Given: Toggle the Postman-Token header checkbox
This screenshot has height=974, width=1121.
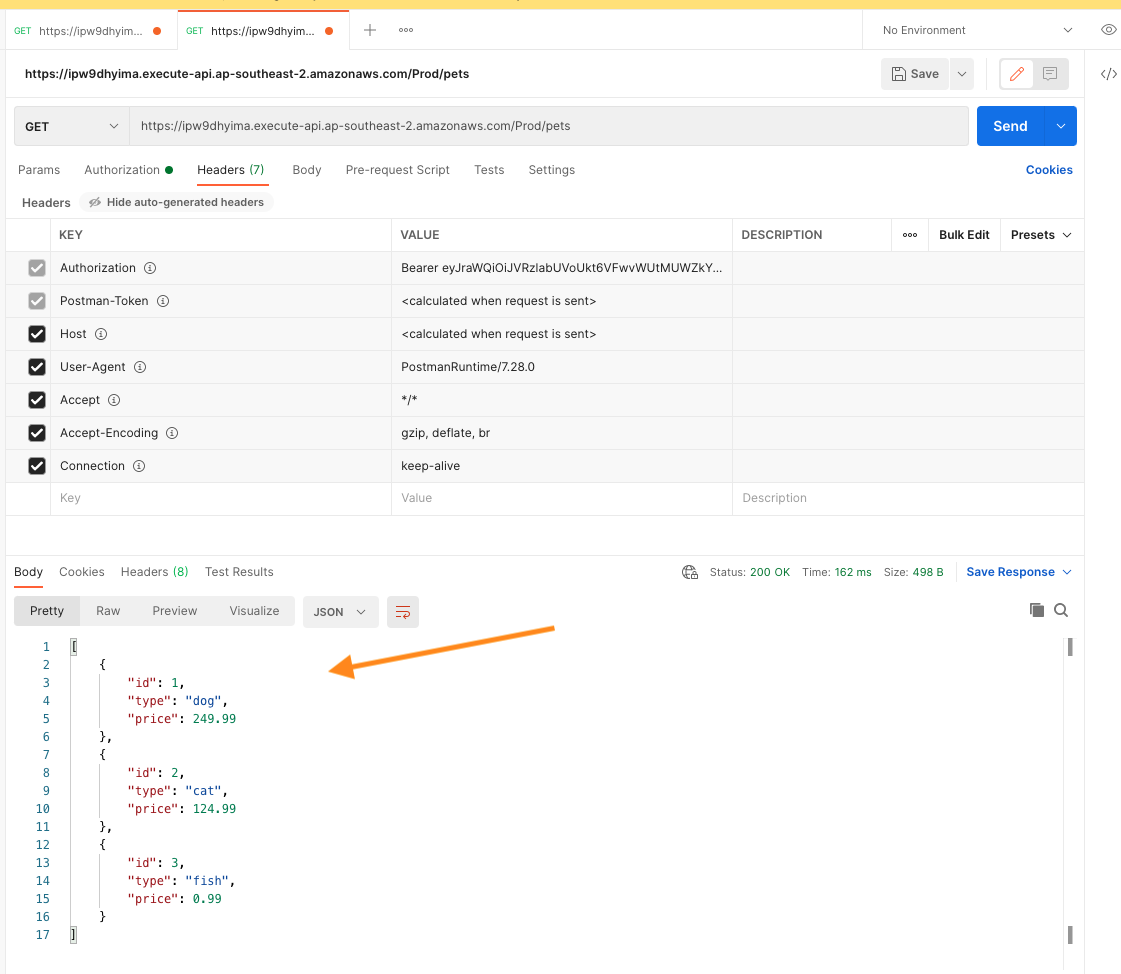Looking at the screenshot, I should [x=36, y=301].
